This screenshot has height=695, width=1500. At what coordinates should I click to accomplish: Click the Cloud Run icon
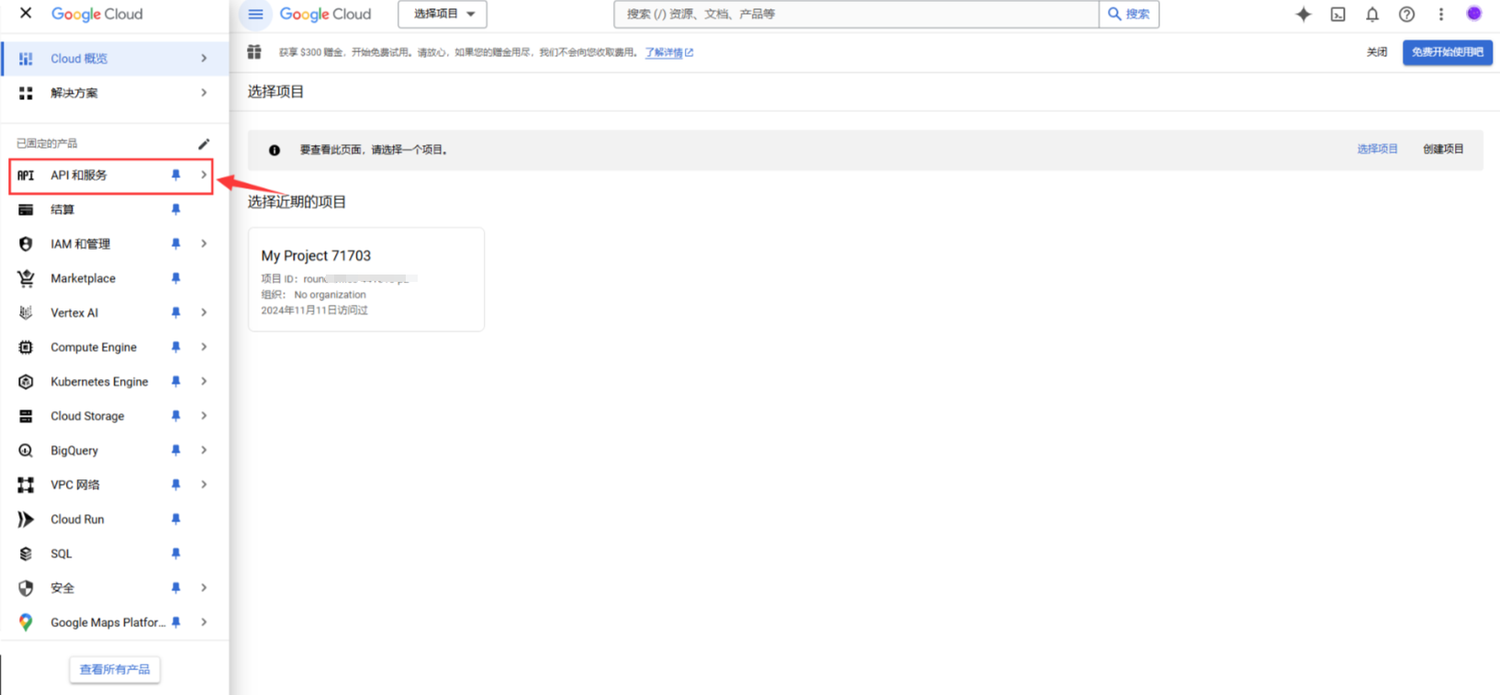click(x=26, y=519)
